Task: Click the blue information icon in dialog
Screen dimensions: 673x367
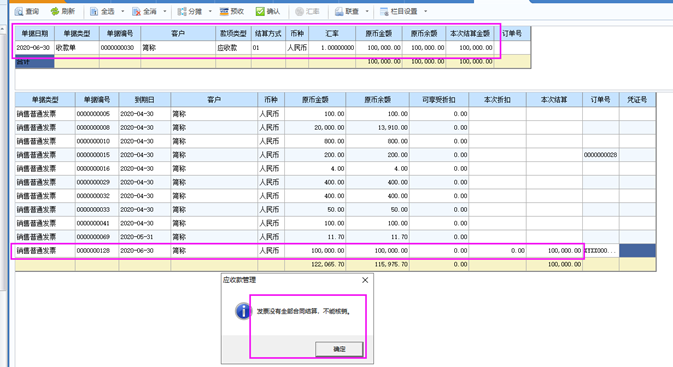Action: pyautogui.click(x=243, y=311)
